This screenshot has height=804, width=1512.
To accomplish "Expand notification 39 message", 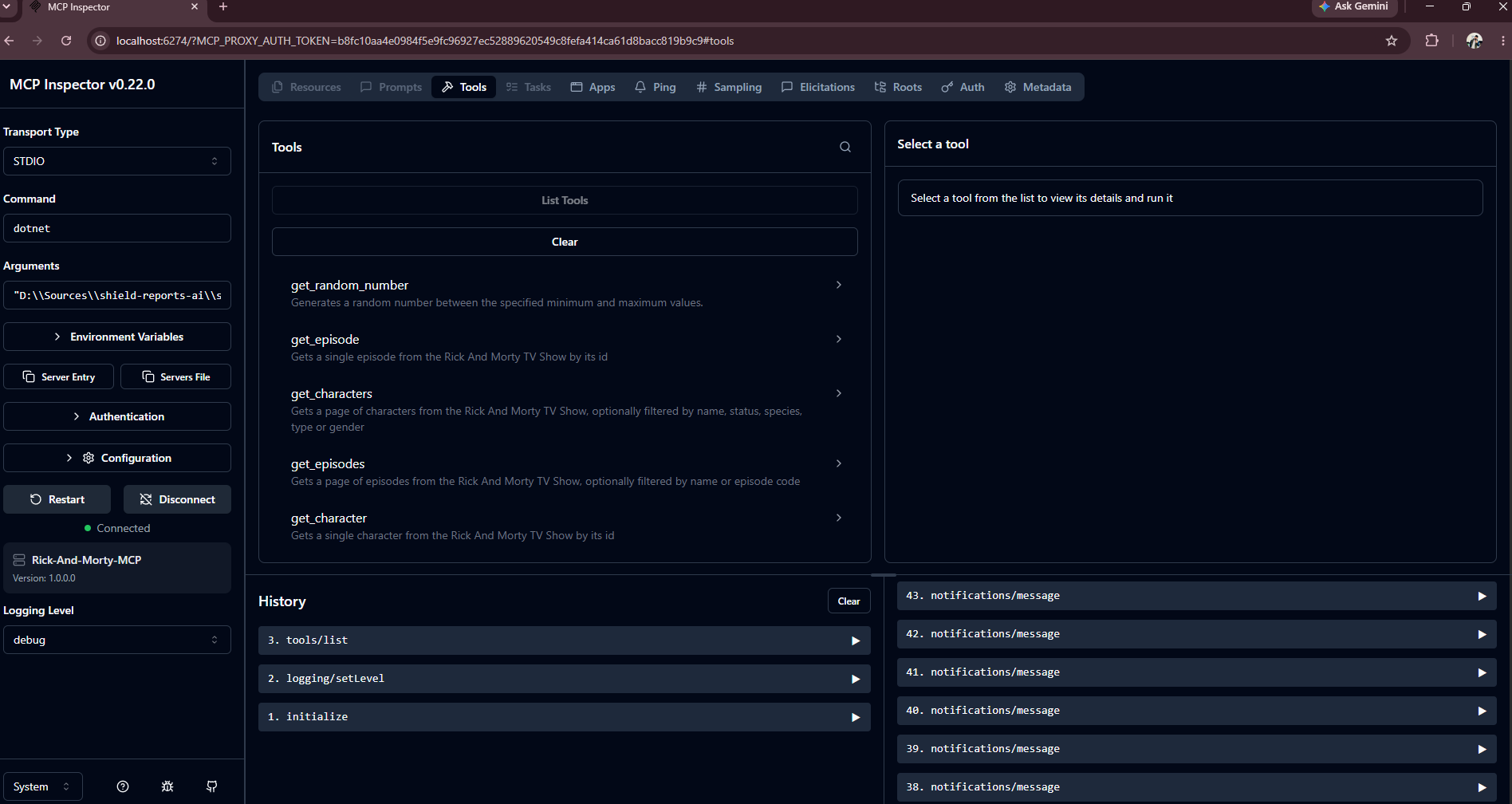I will coord(1196,749).
